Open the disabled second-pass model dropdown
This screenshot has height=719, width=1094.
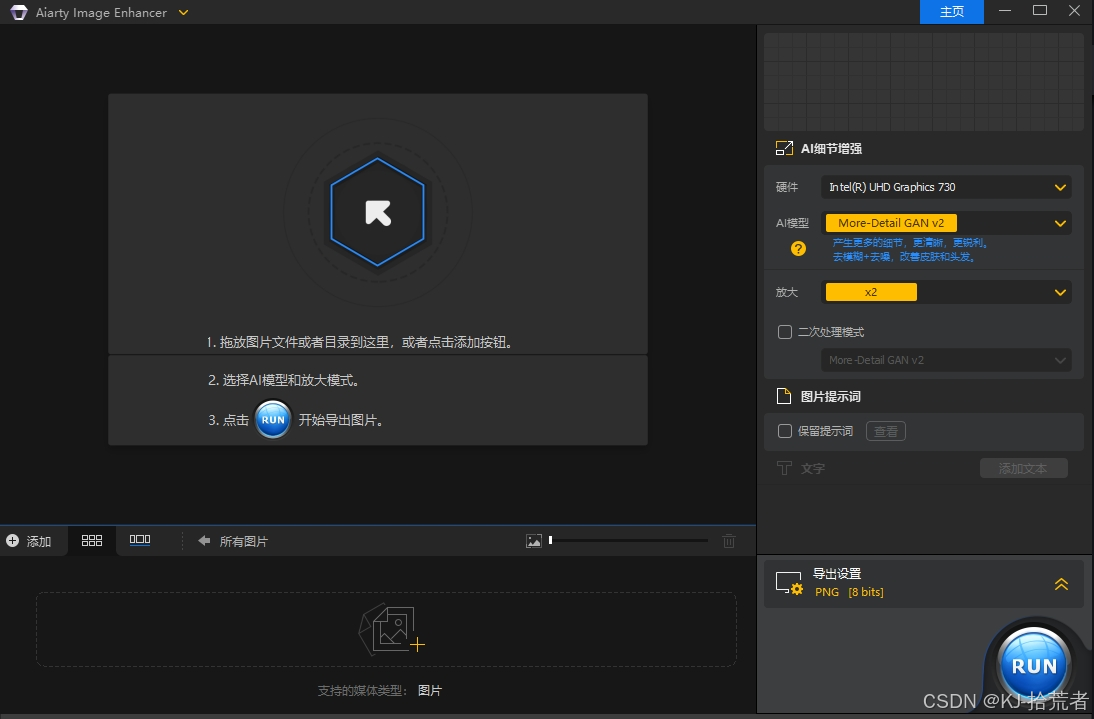click(x=946, y=360)
